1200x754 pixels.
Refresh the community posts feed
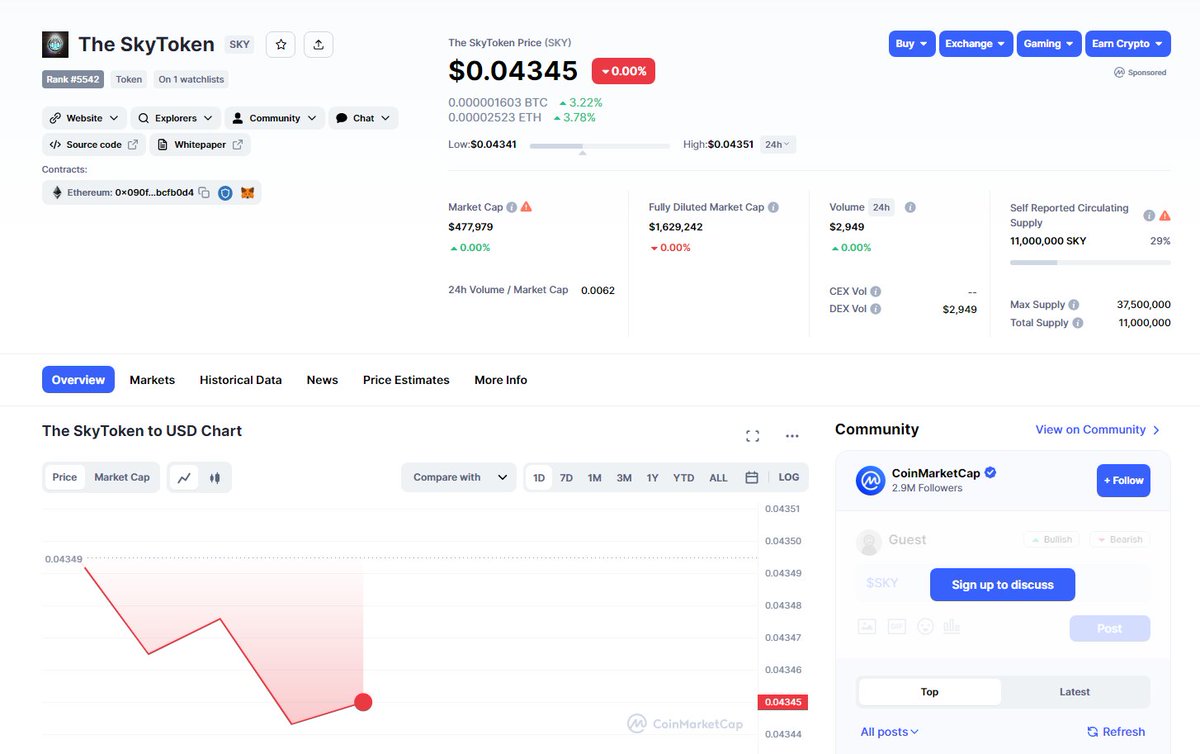click(1116, 731)
